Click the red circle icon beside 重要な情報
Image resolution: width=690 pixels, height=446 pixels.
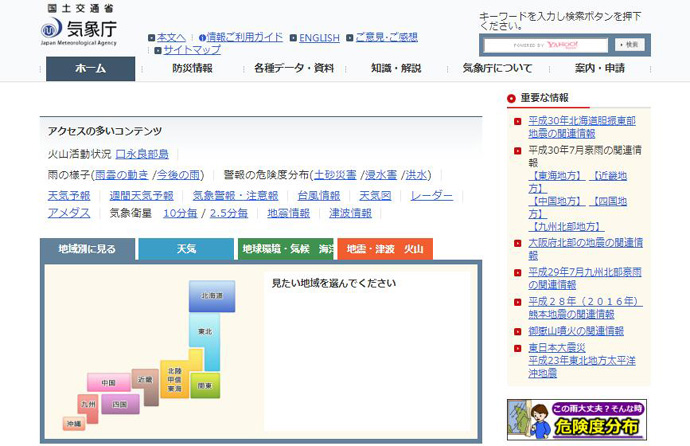tap(511, 99)
